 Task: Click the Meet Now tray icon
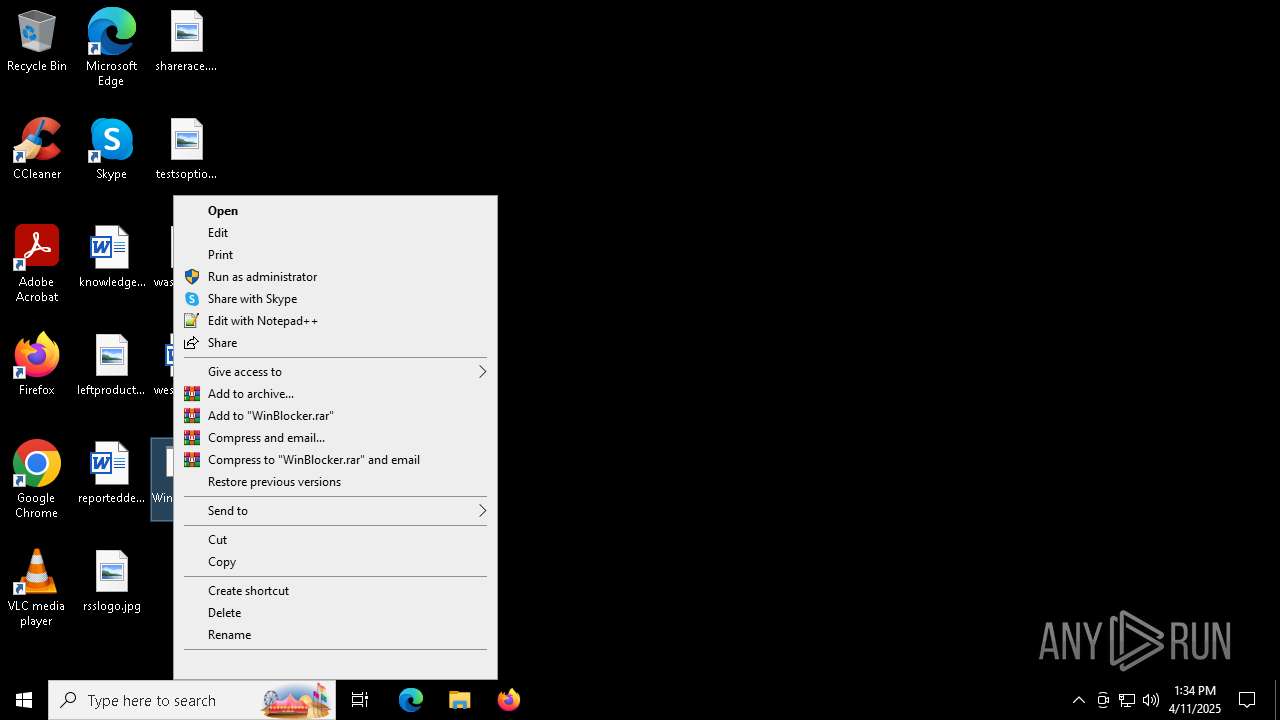point(1103,700)
